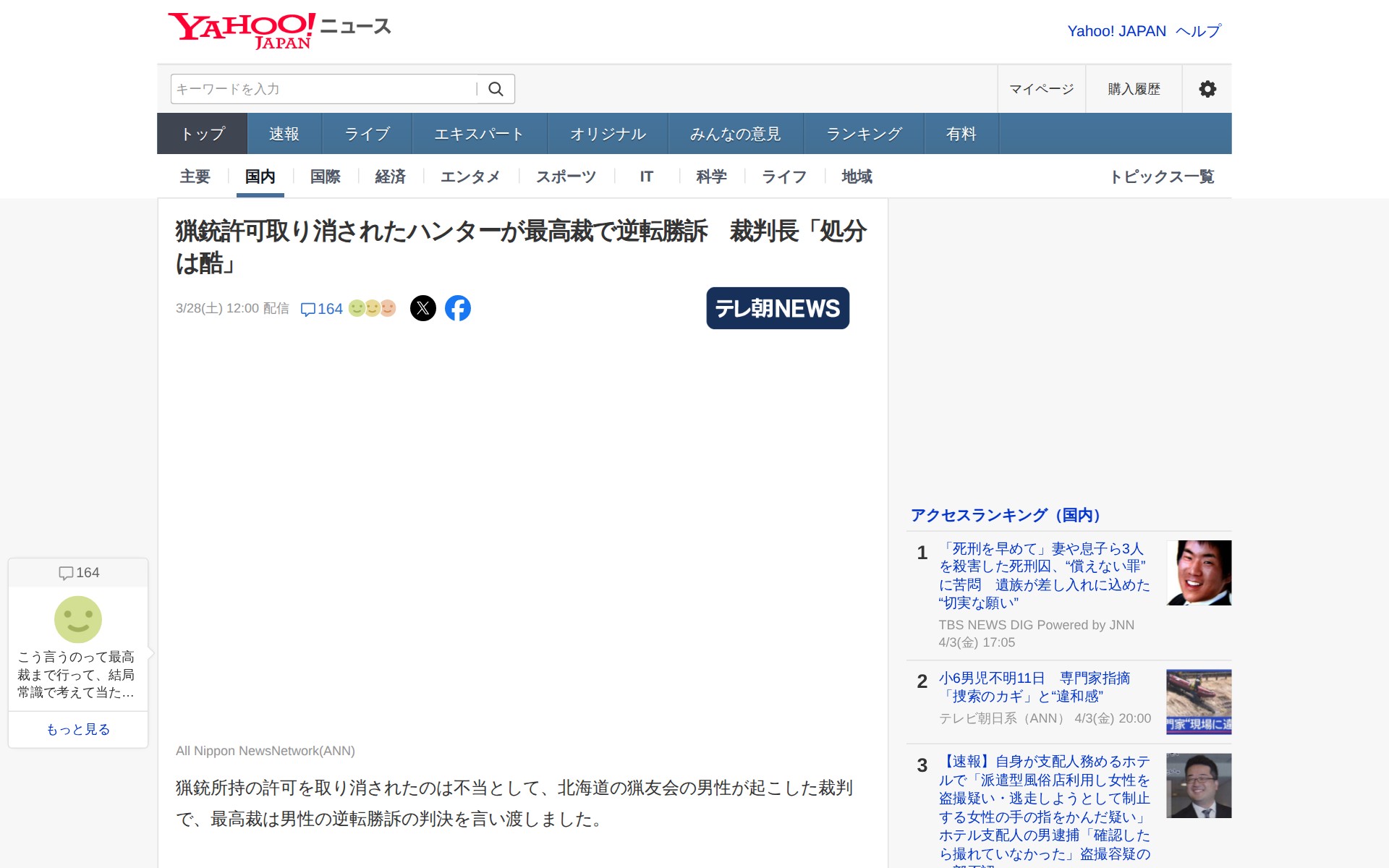The width and height of the screenshot is (1389, 868).
Task: Click the reaction emoji faces
Action: (x=372, y=308)
